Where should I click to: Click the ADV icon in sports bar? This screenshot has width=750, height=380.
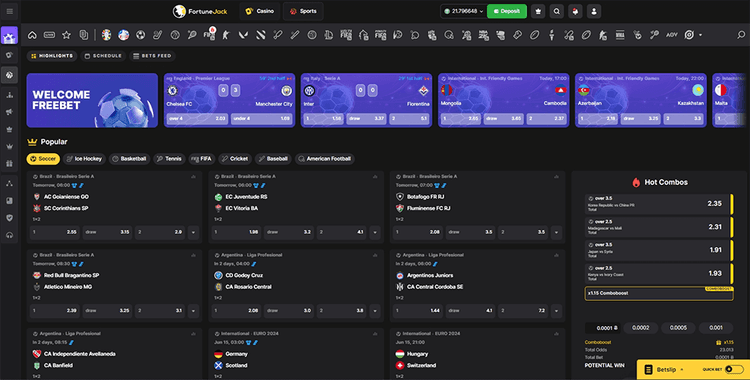click(x=672, y=35)
